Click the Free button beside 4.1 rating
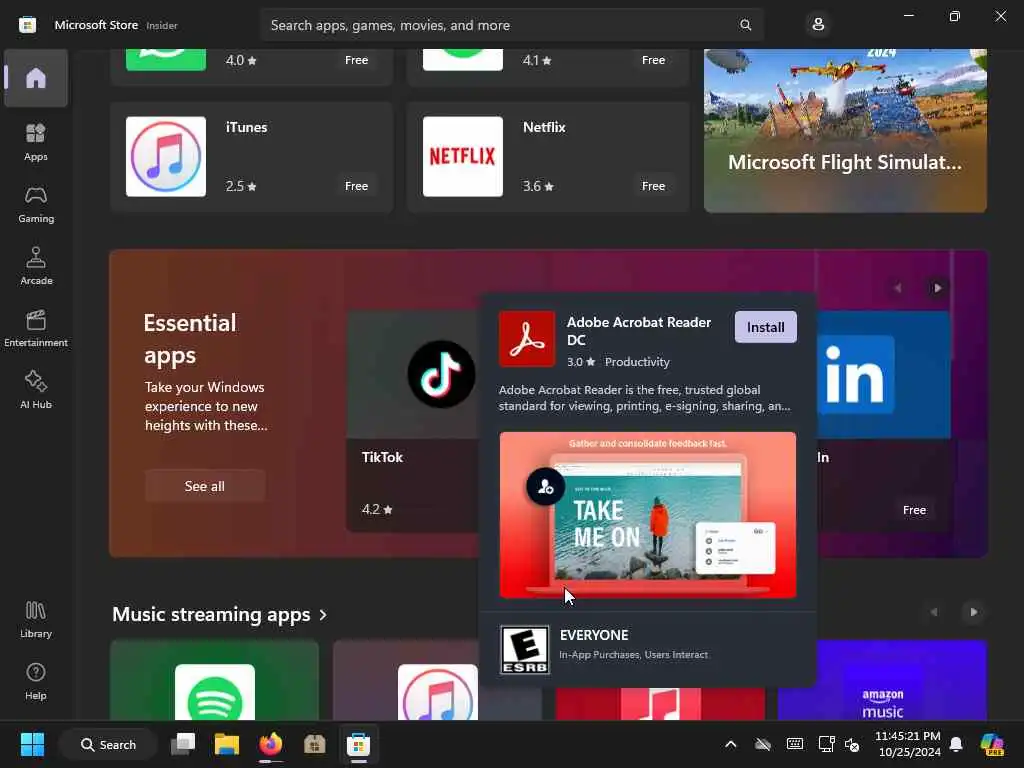The height and width of the screenshot is (768, 1024). point(653,60)
